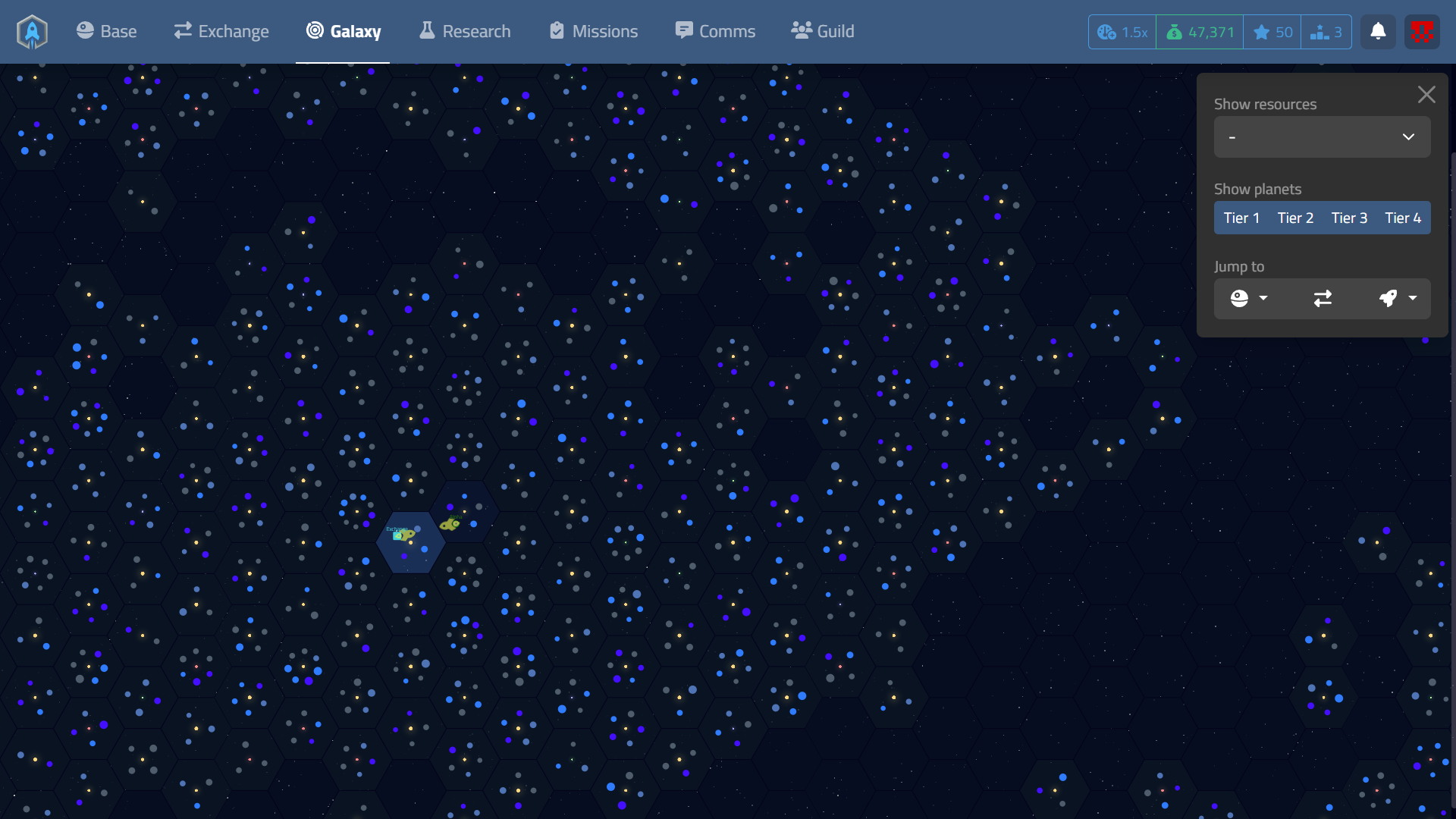This screenshot has width=1456, height=819.
Task: Open the Missions tab
Action: click(594, 32)
